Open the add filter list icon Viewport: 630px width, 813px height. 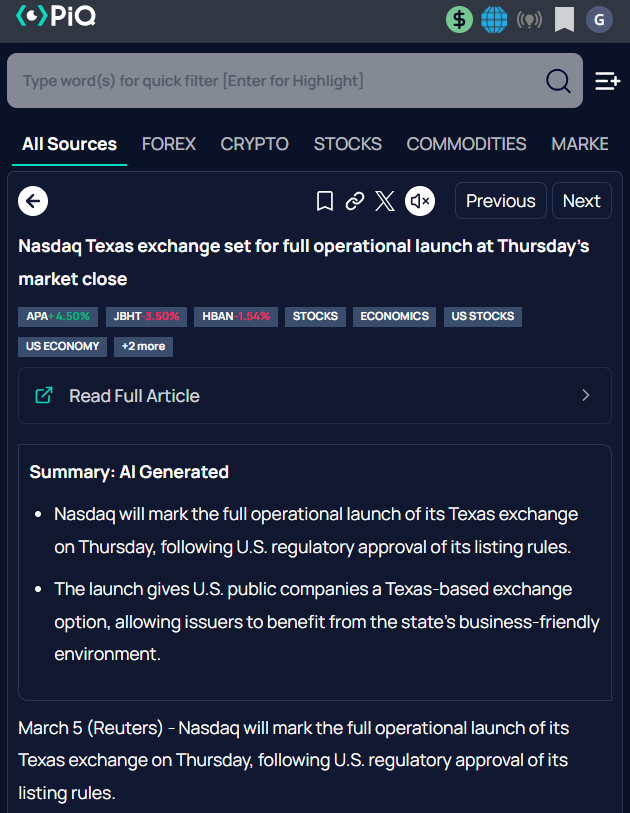(607, 81)
